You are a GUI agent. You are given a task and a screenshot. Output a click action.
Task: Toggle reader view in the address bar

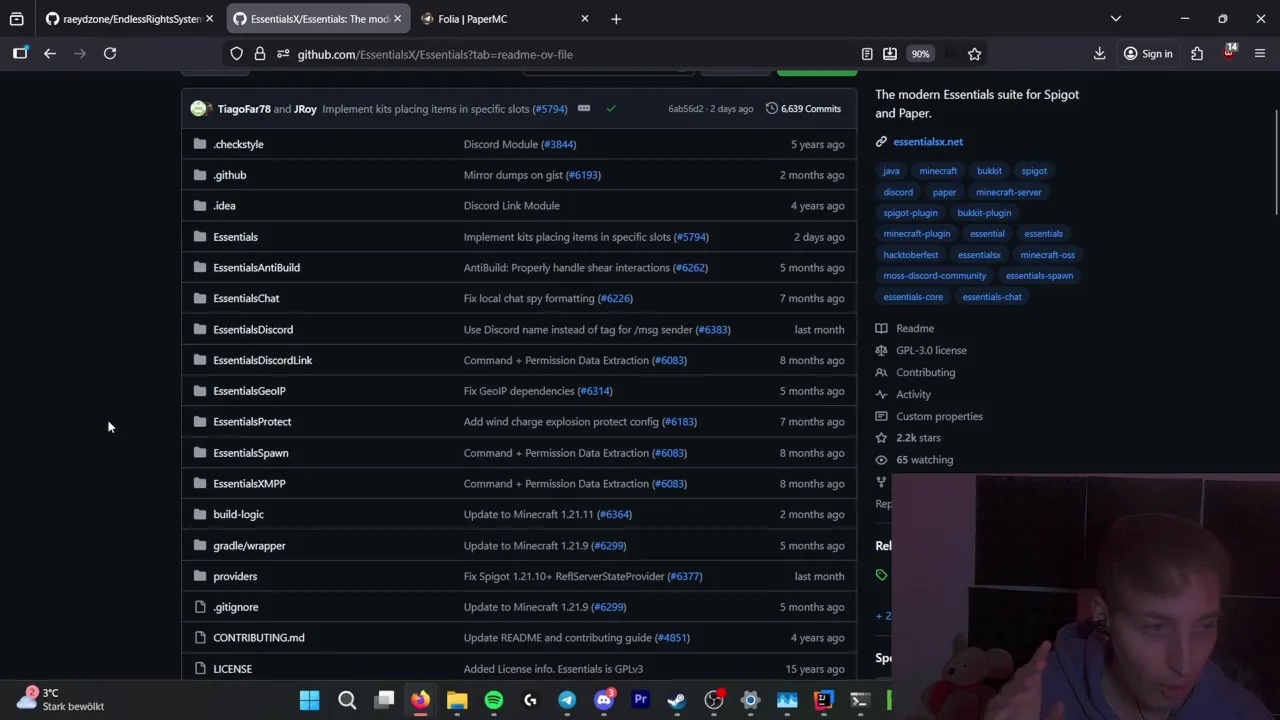click(867, 54)
